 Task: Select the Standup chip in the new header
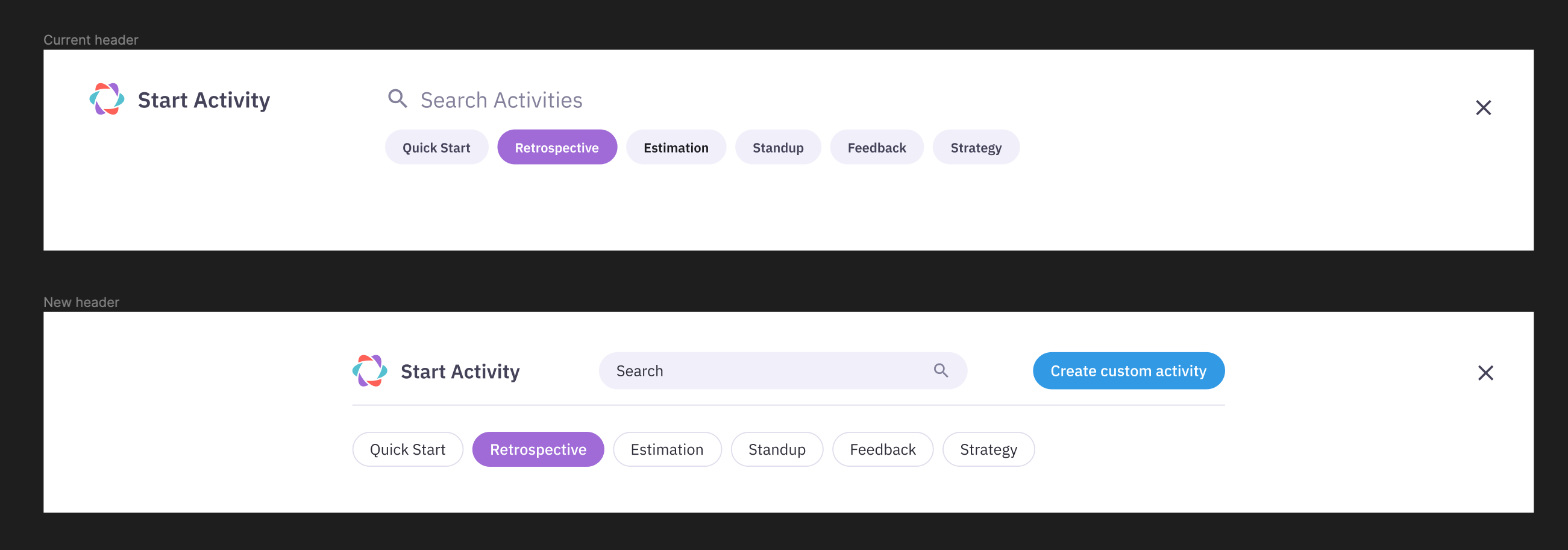(x=777, y=449)
